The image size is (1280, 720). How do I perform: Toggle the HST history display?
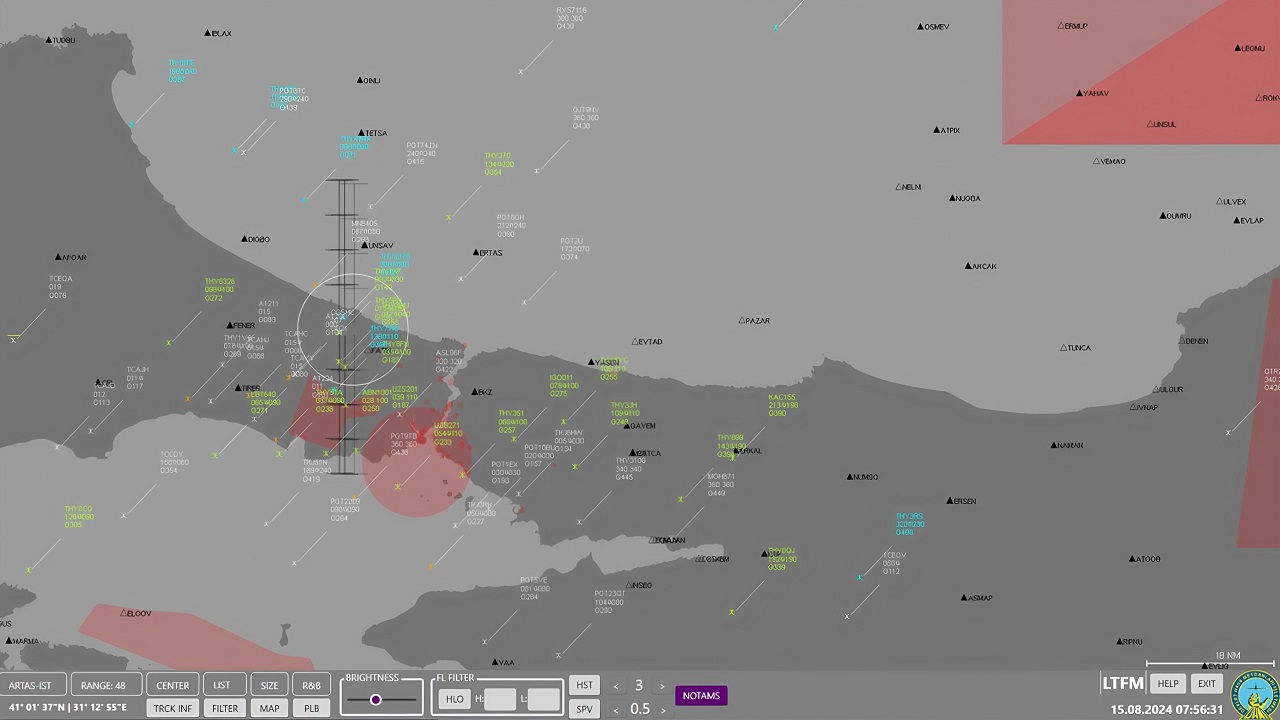[584, 685]
